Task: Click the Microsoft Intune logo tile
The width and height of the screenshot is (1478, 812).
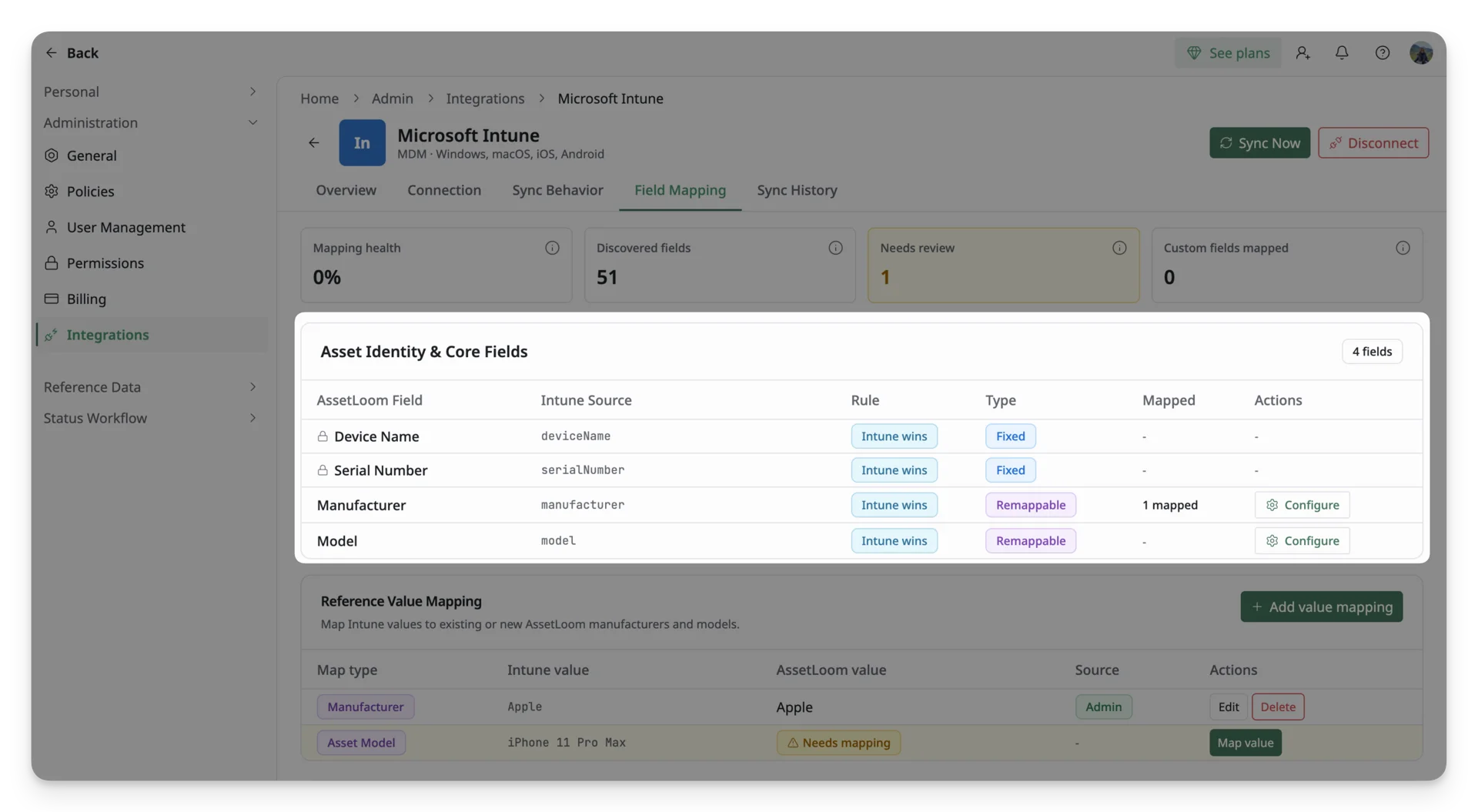Action: (362, 143)
